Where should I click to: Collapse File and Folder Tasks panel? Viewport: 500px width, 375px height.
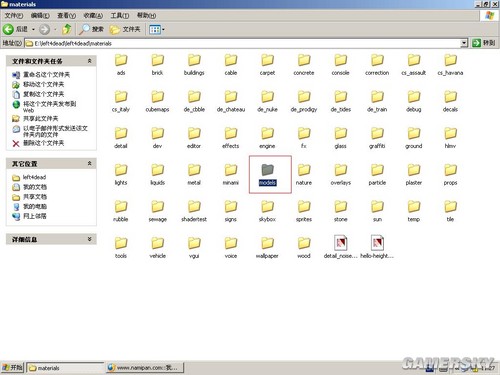[89, 61]
